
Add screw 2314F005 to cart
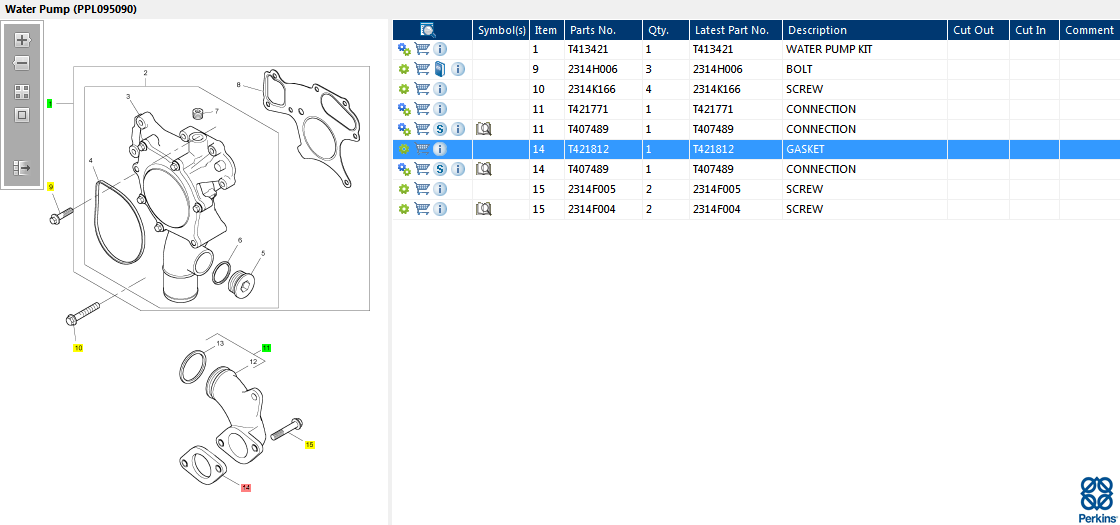tap(422, 189)
